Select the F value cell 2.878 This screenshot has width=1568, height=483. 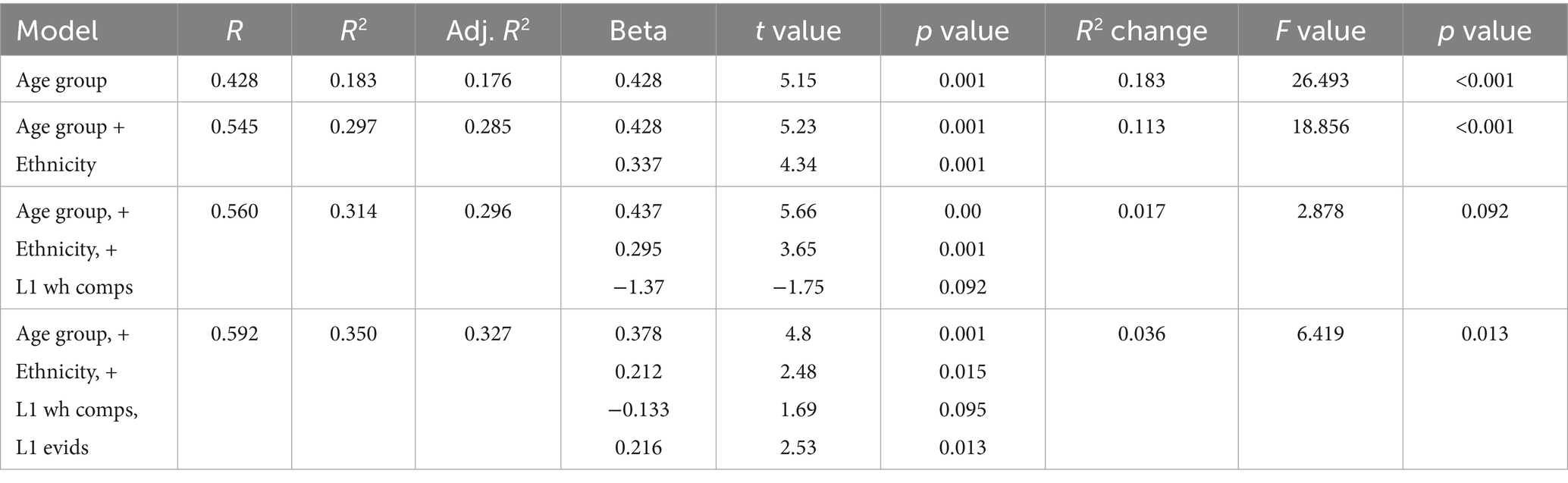(x=1320, y=211)
